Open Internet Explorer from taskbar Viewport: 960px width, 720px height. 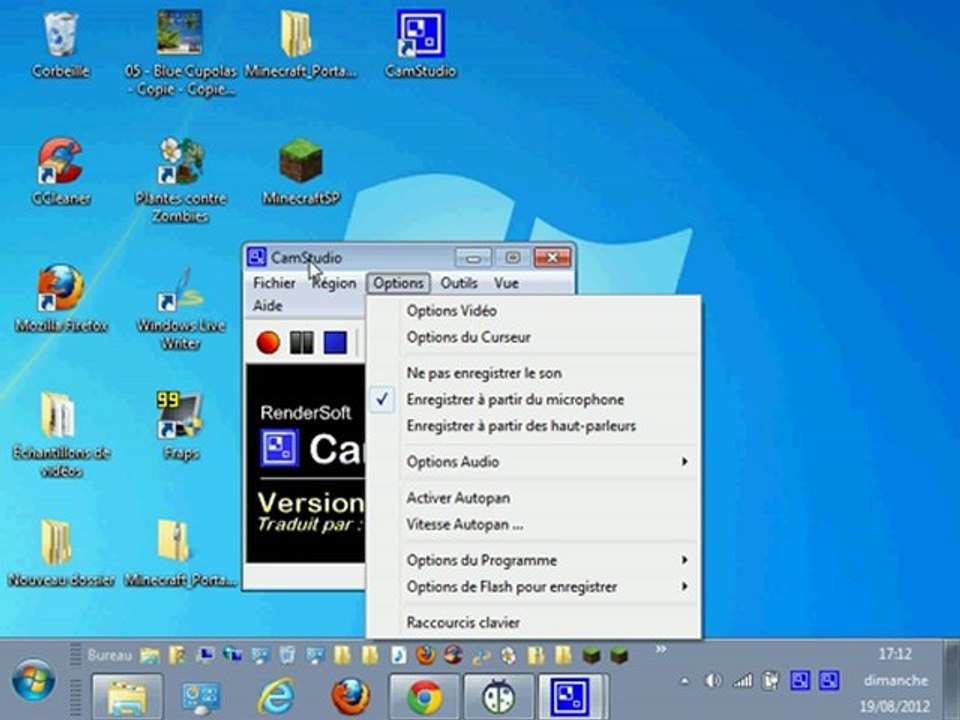275,696
